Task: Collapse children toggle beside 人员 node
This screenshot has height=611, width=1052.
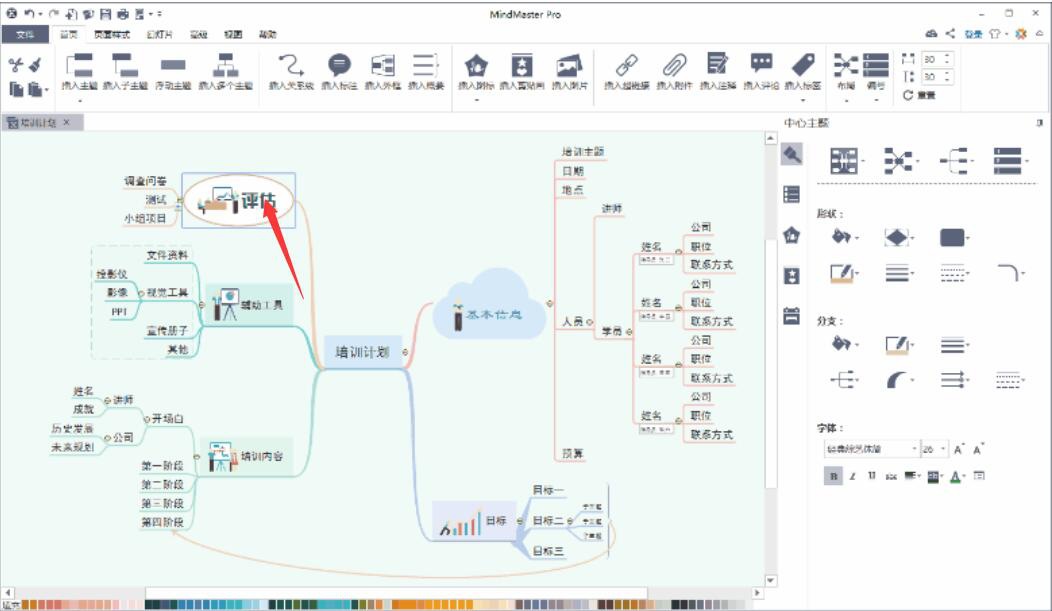Action: tap(590, 322)
